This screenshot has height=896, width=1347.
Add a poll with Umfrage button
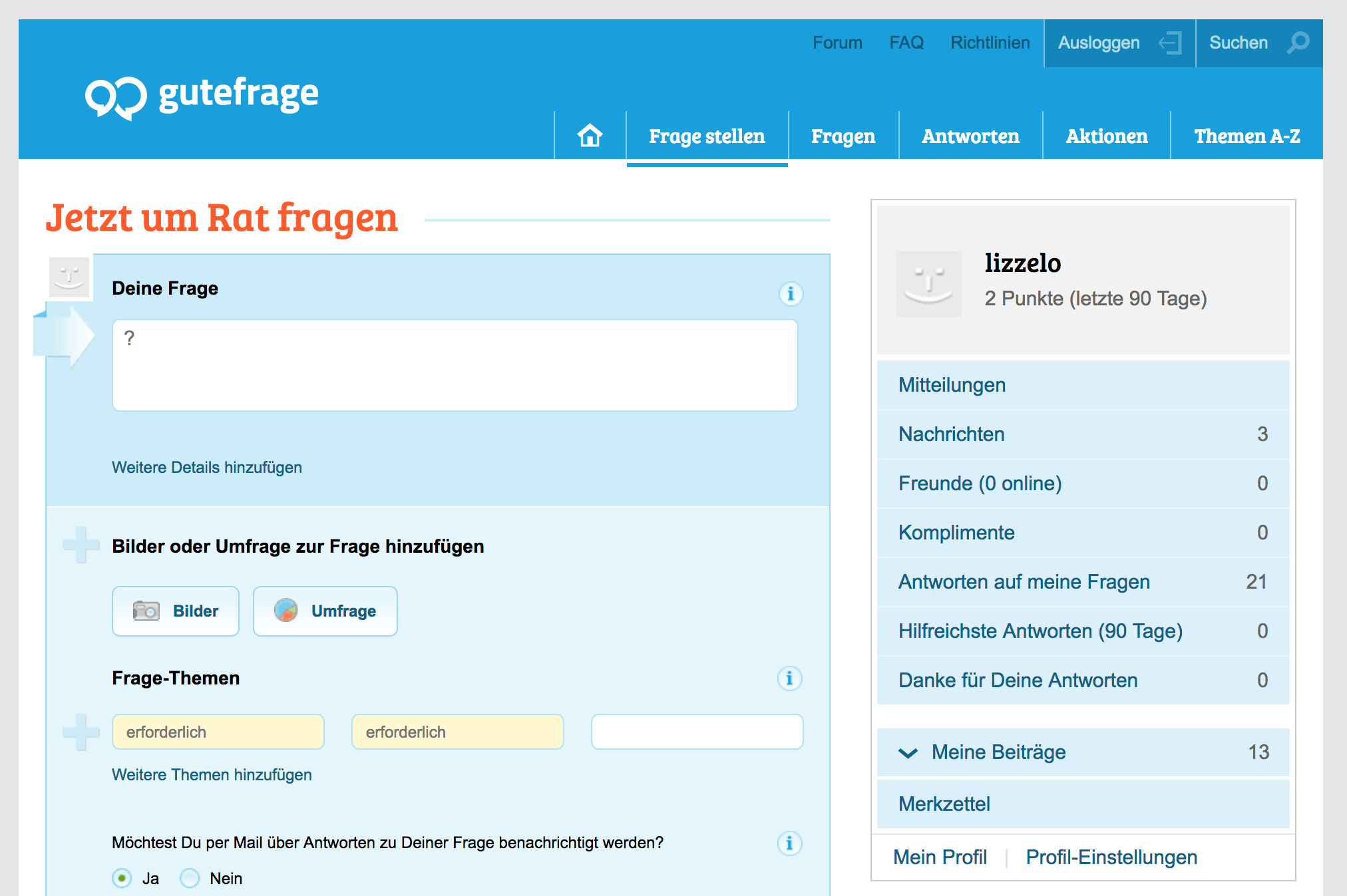click(x=325, y=611)
